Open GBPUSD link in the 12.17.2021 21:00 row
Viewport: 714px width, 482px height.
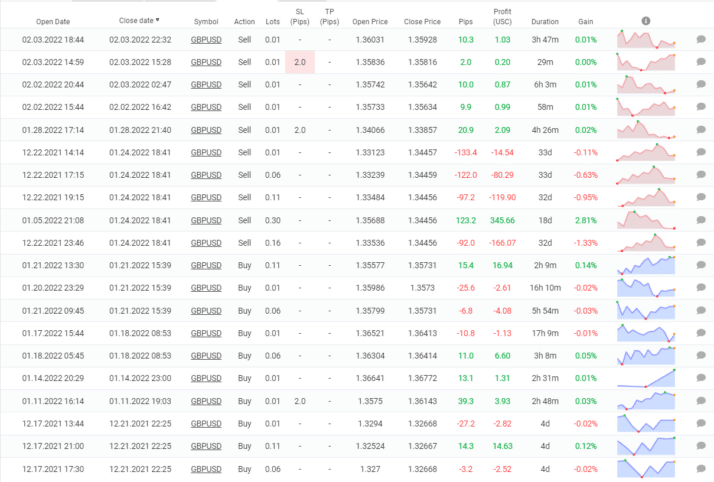coord(206,446)
